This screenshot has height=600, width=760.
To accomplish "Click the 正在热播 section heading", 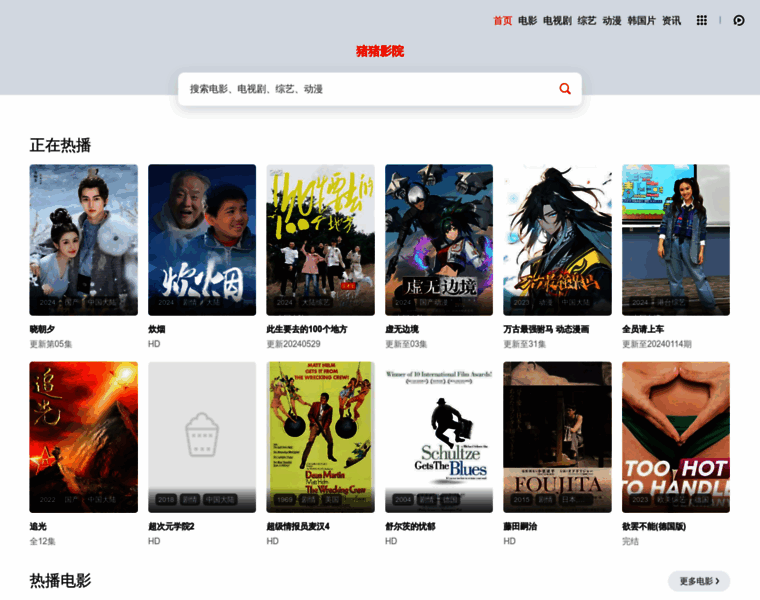I will [60, 145].
